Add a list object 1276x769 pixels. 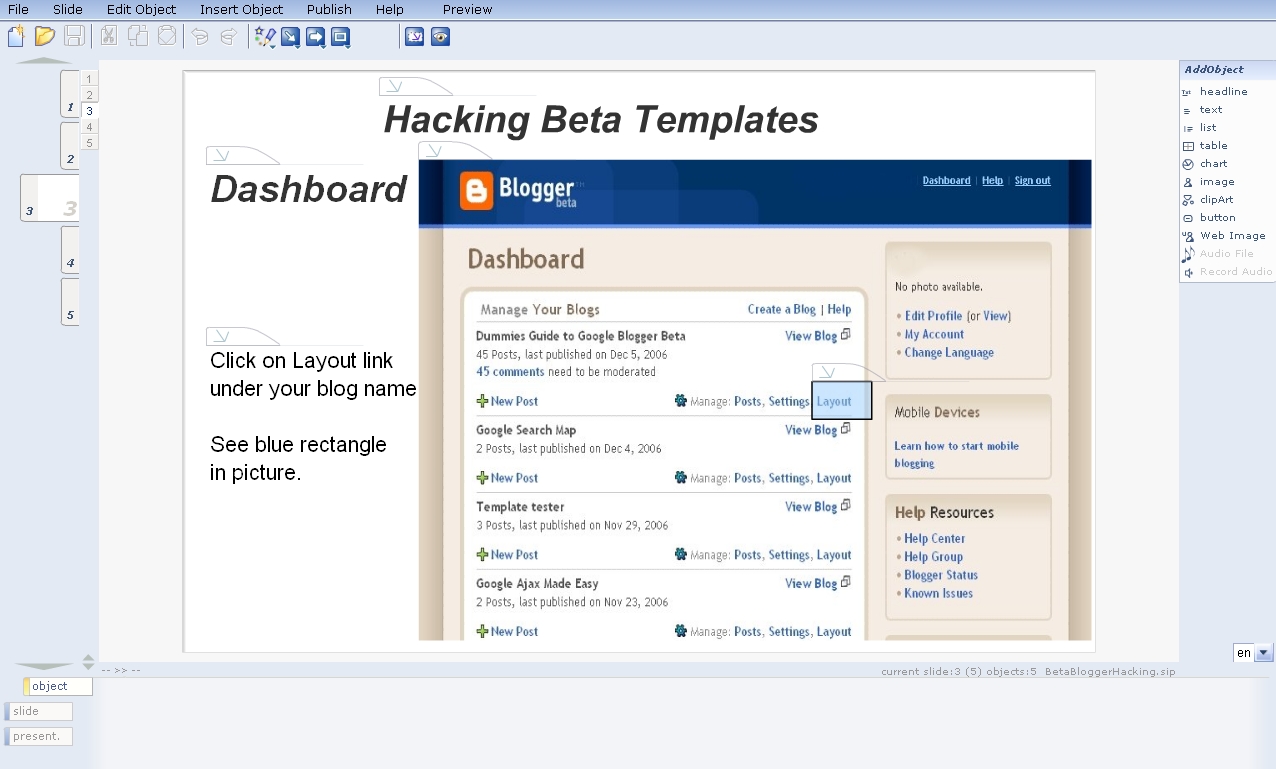click(x=1208, y=127)
